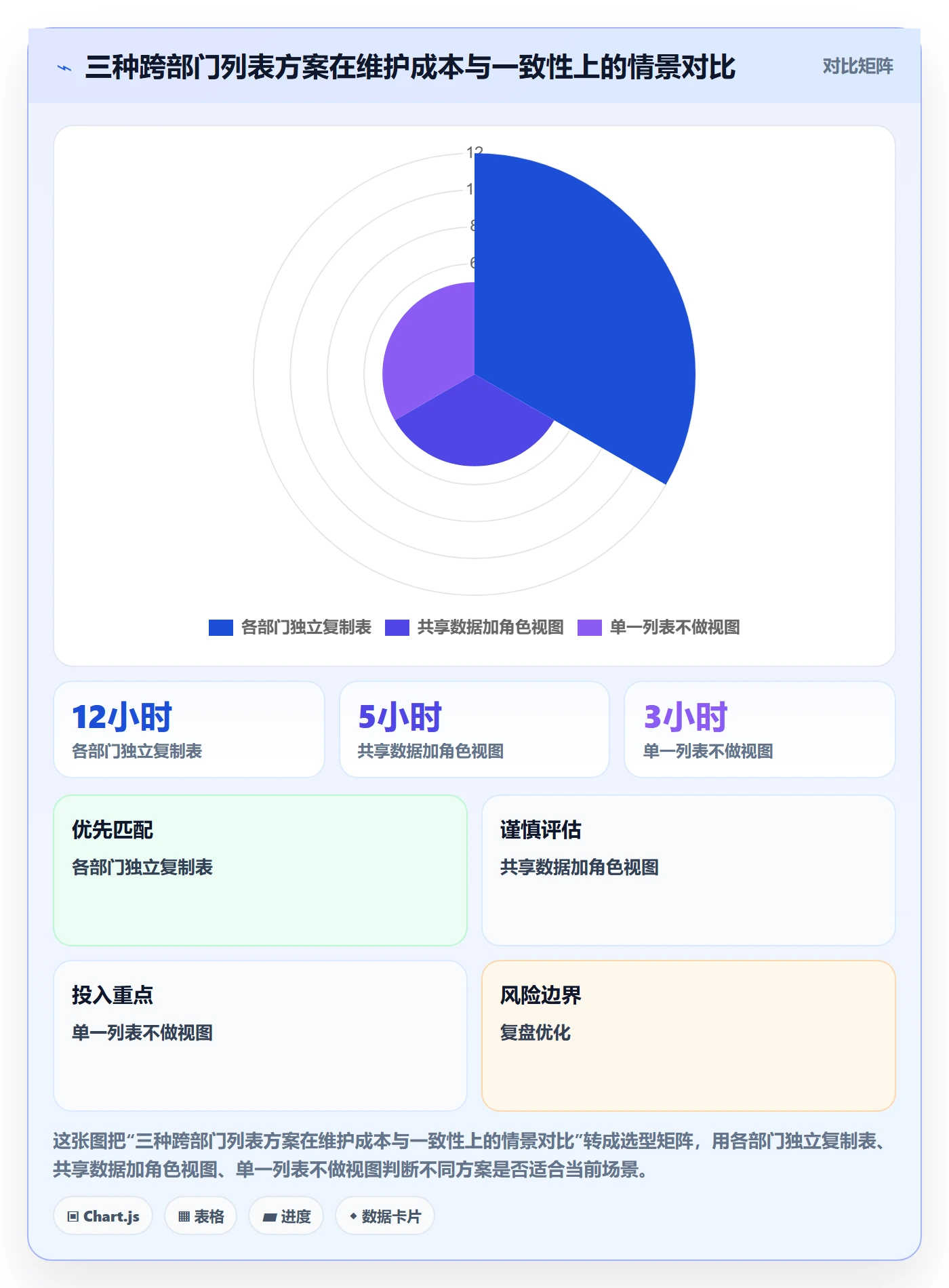Click the 进度 tag chip

(286, 1216)
